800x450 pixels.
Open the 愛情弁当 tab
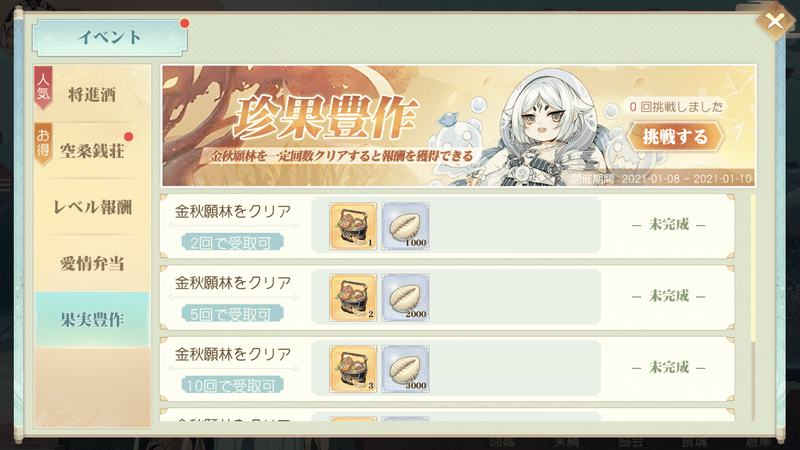click(x=92, y=264)
